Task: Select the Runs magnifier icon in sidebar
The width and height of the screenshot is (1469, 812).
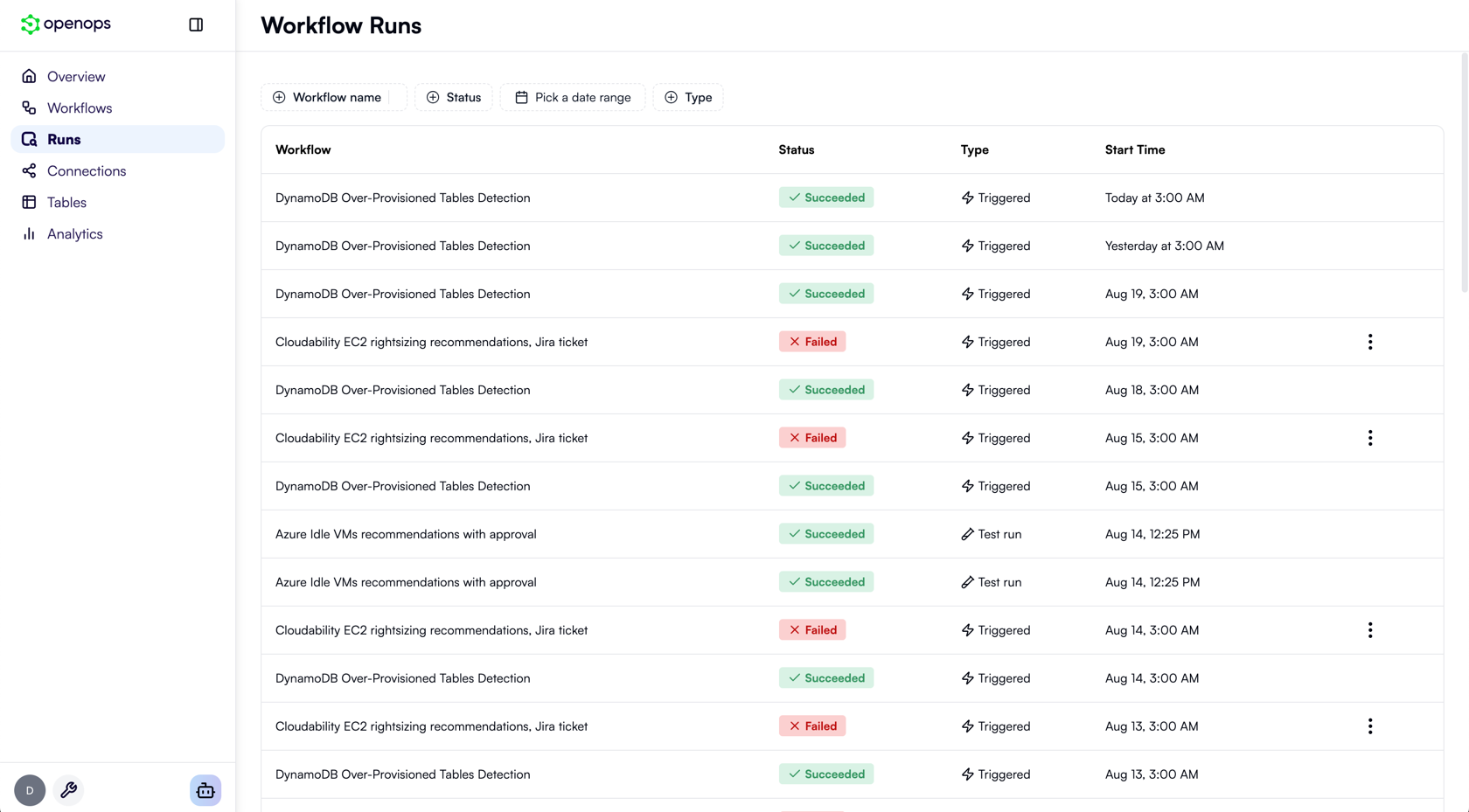Action: tap(29, 139)
